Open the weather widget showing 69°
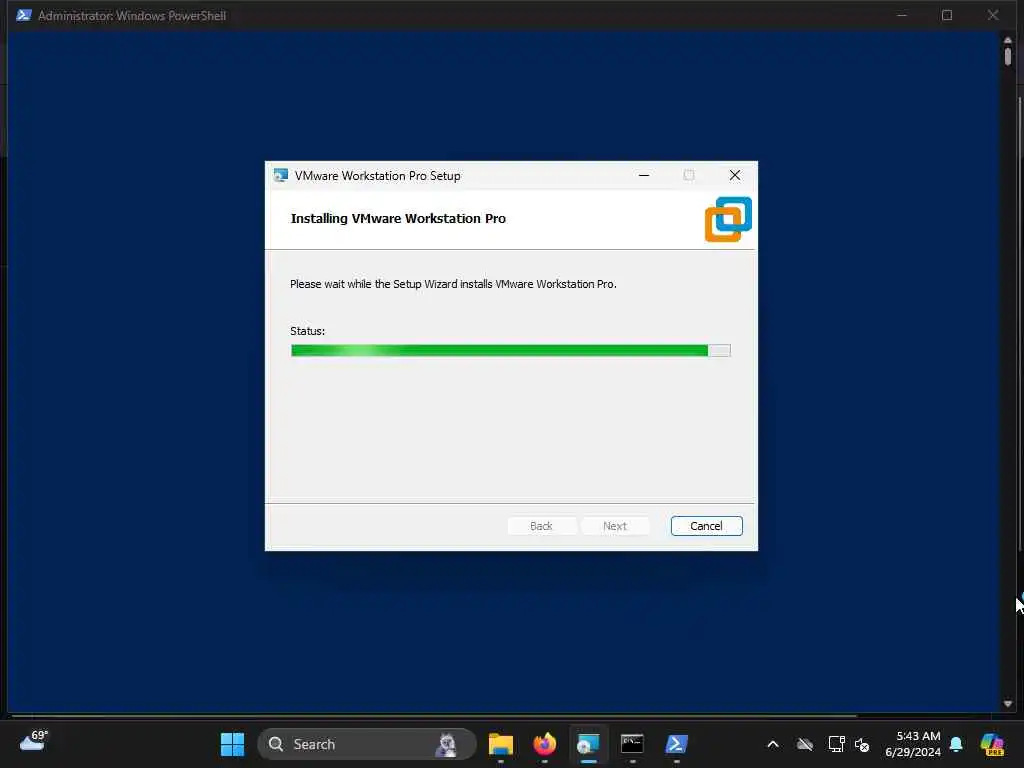The width and height of the screenshot is (1024, 768). (x=34, y=741)
